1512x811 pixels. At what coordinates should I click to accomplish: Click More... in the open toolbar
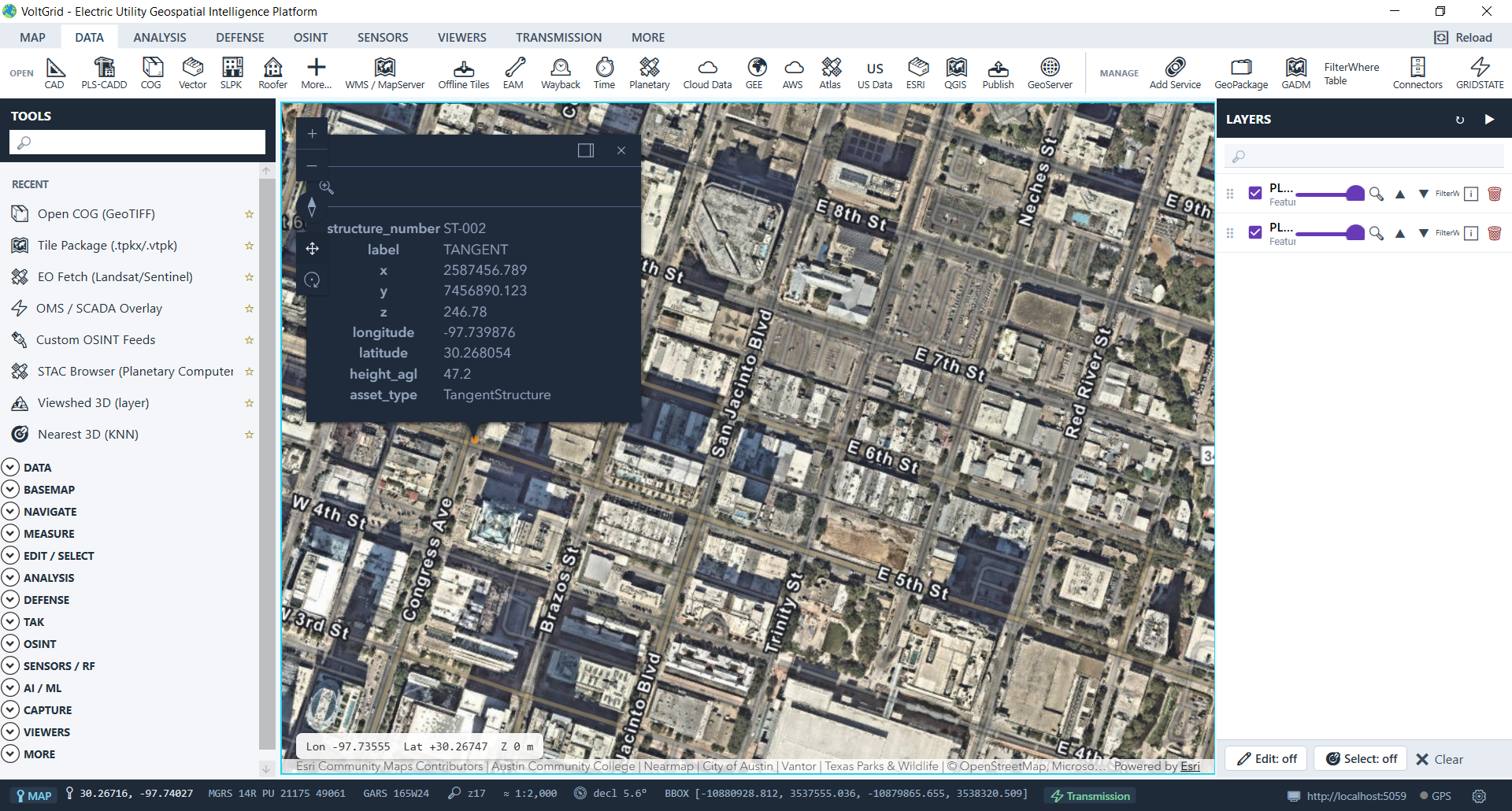317,73
